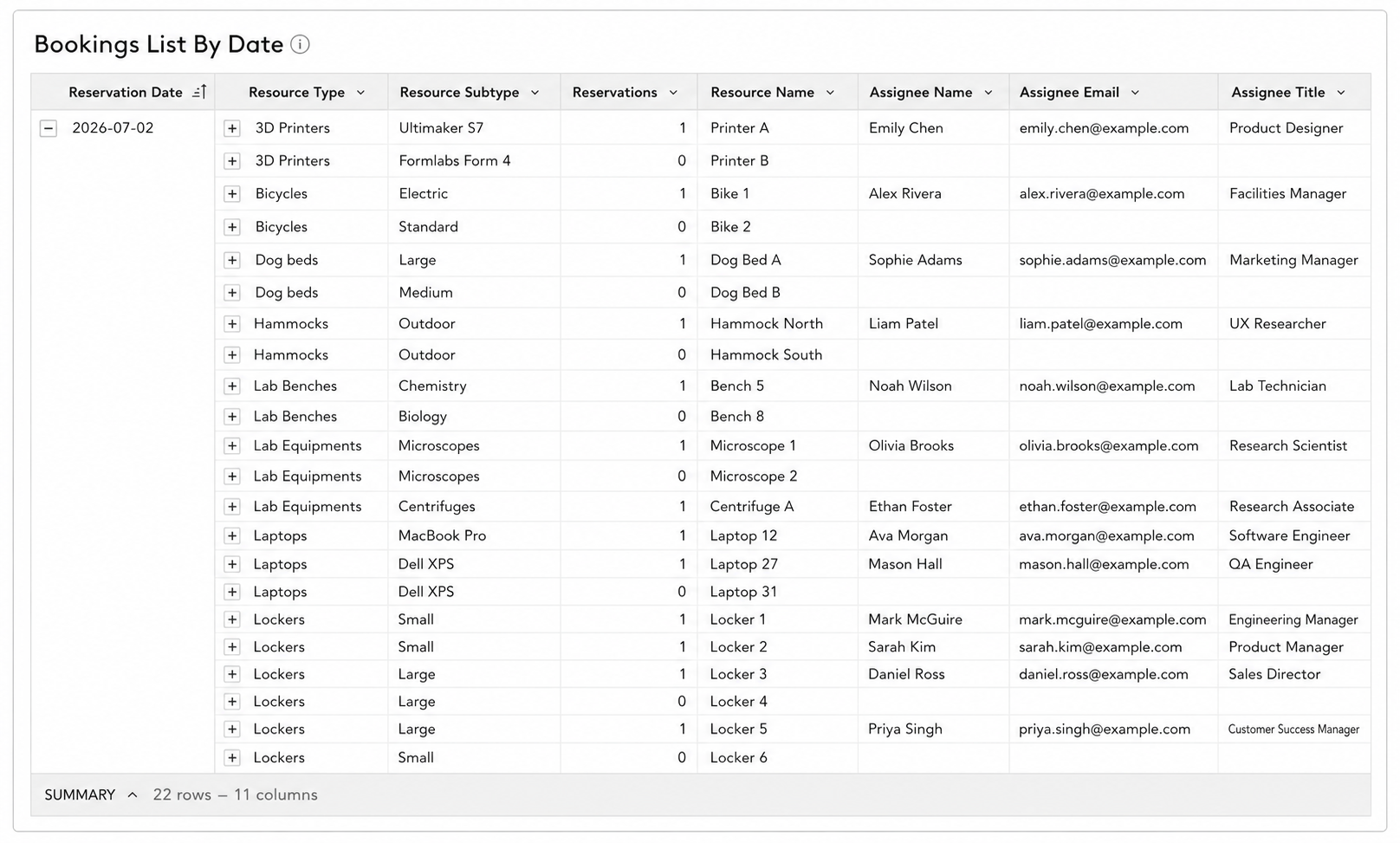Click the Reservation Date column header
The width and height of the screenshot is (1400, 843).
126,93
